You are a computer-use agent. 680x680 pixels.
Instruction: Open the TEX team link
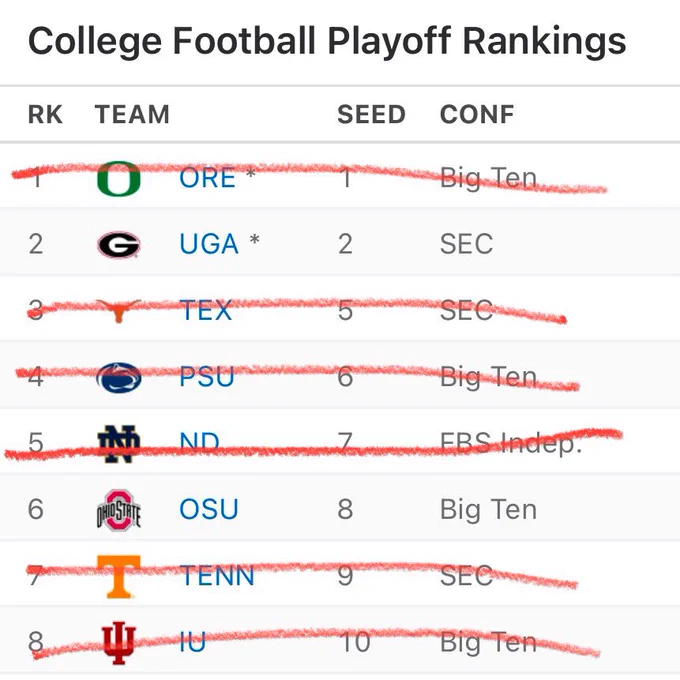click(206, 311)
